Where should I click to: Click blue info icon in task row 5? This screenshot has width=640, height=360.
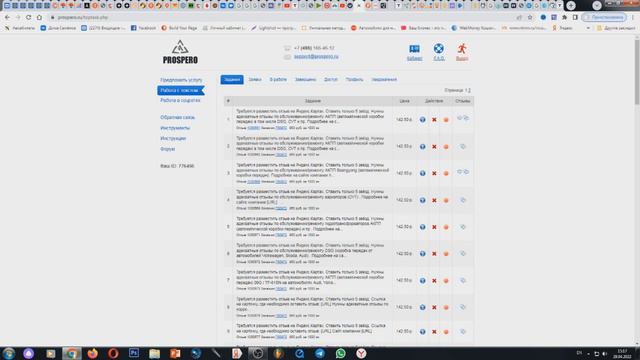[422, 227]
